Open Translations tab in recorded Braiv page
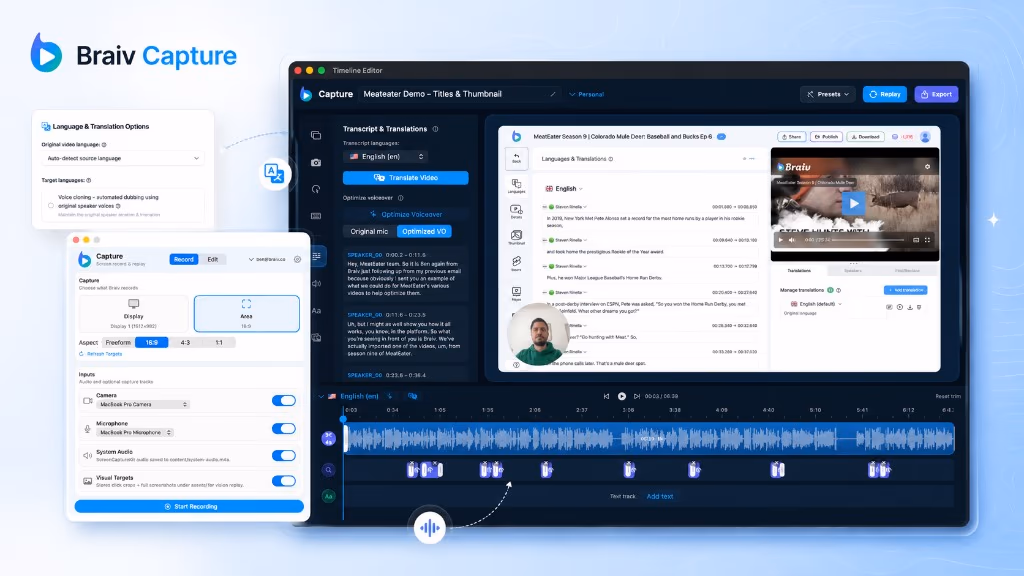Viewport: 1024px width, 576px height. (799, 270)
